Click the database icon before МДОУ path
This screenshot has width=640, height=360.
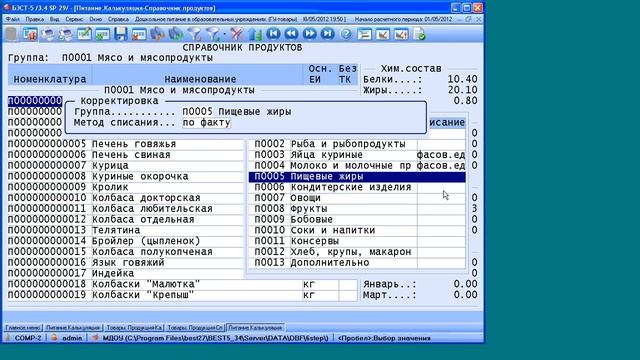point(95,338)
